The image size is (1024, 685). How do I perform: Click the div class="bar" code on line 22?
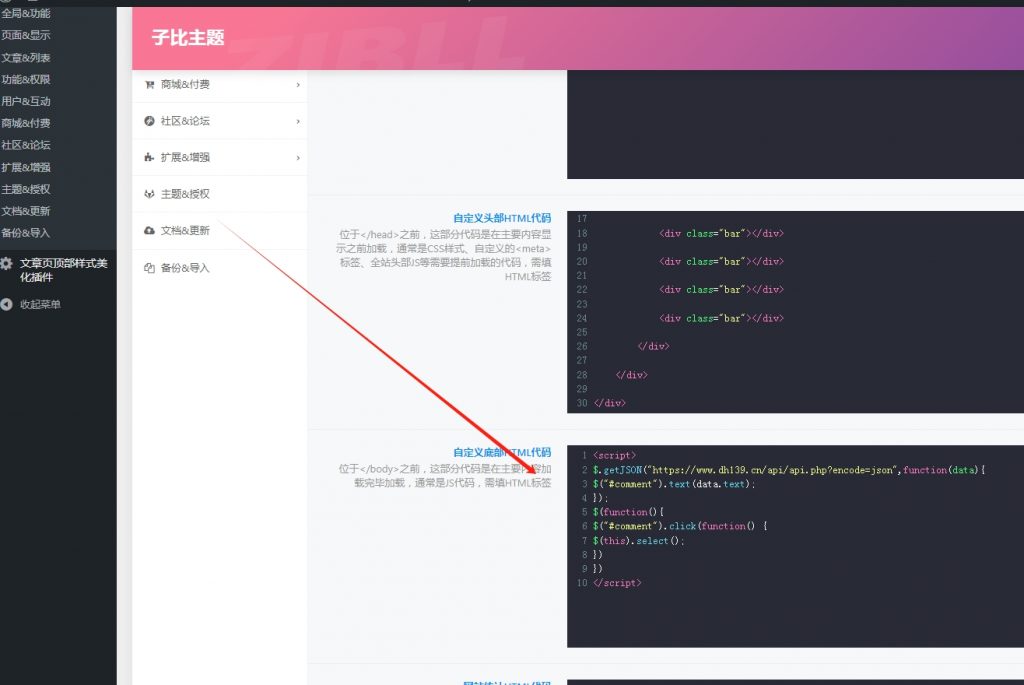(722, 289)
